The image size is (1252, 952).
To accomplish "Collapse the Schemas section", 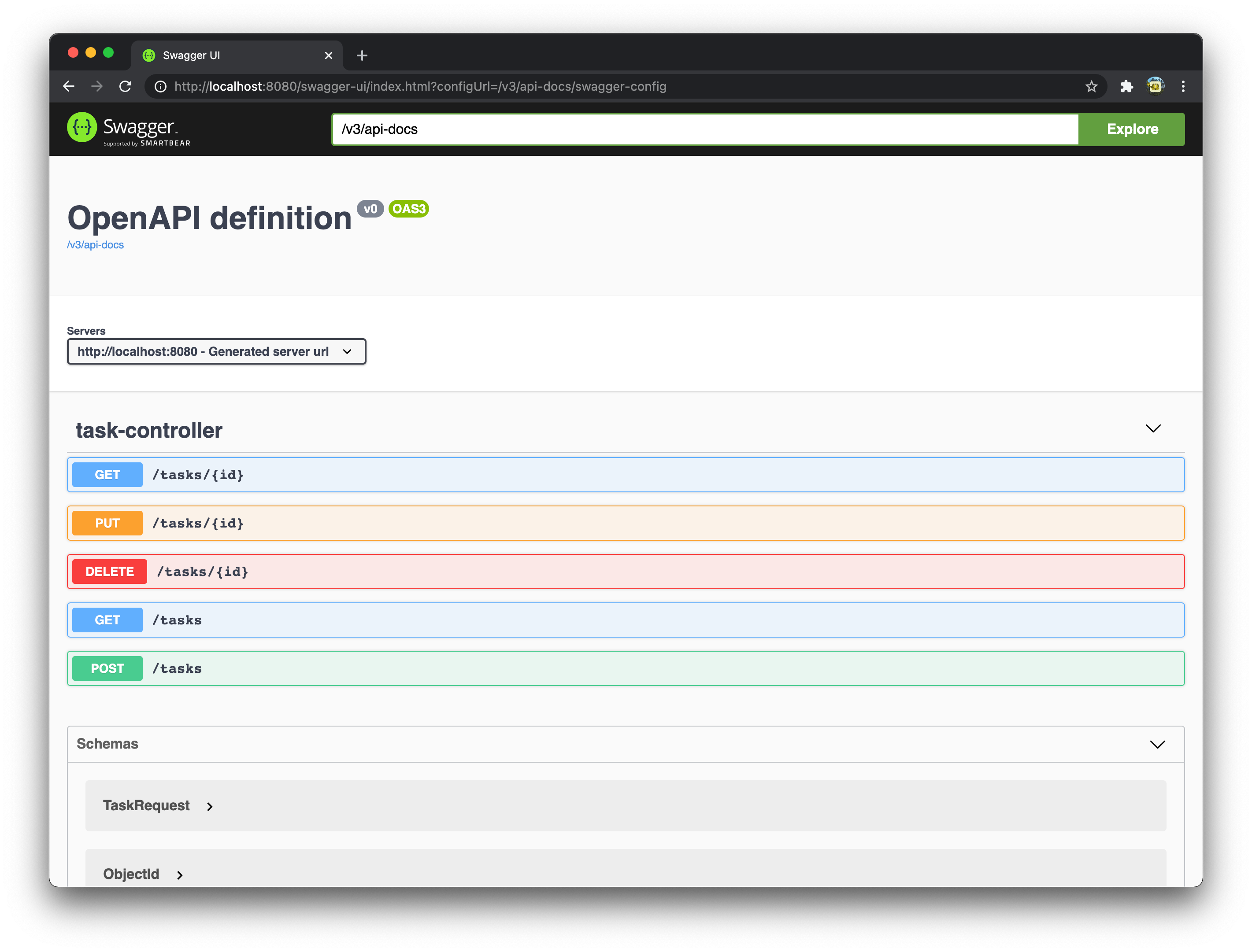I will pos(1157,744).
